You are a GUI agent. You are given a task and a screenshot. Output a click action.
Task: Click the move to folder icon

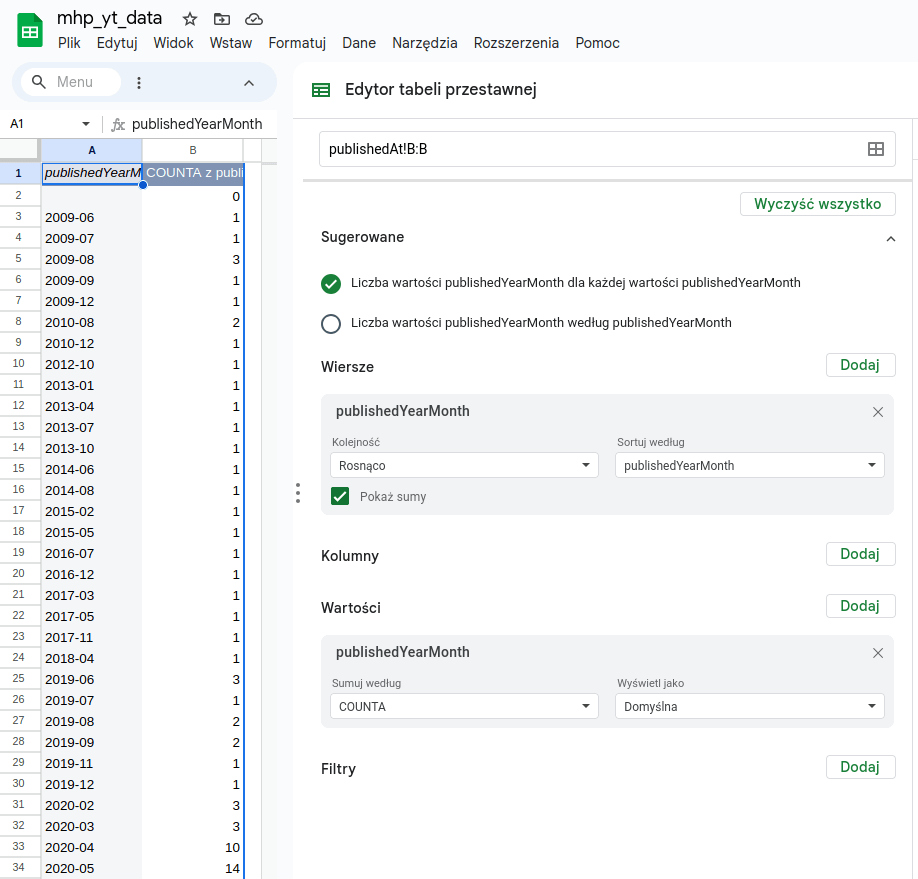(222, 19)
